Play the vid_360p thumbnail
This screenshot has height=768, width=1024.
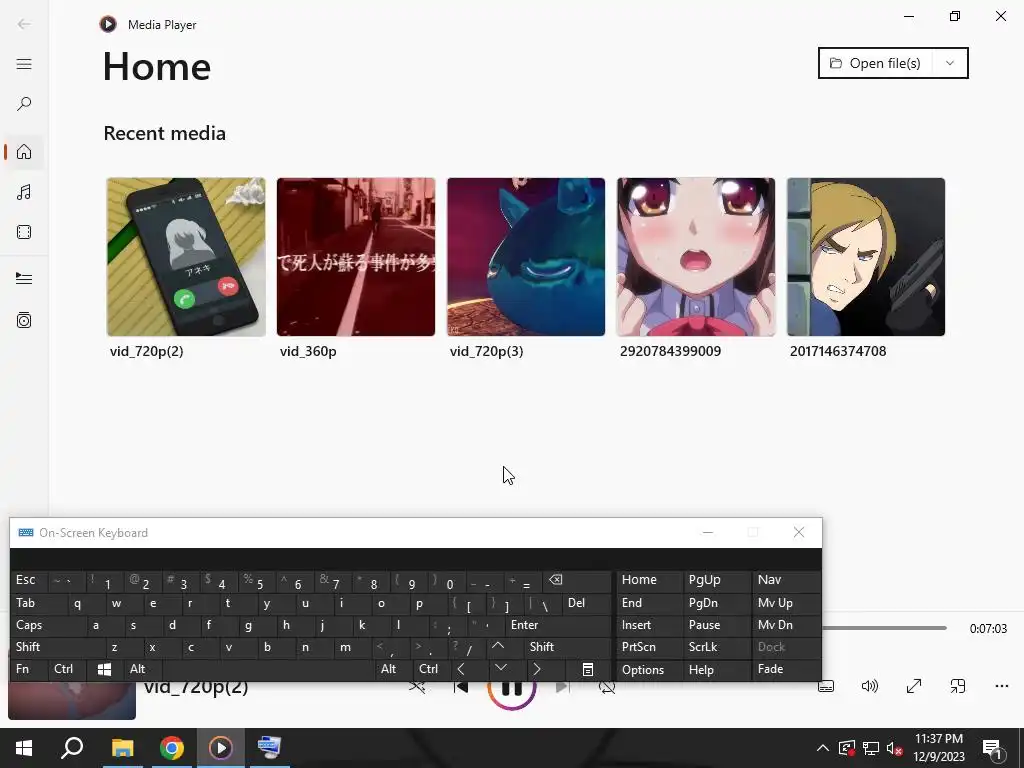point(356,257)
